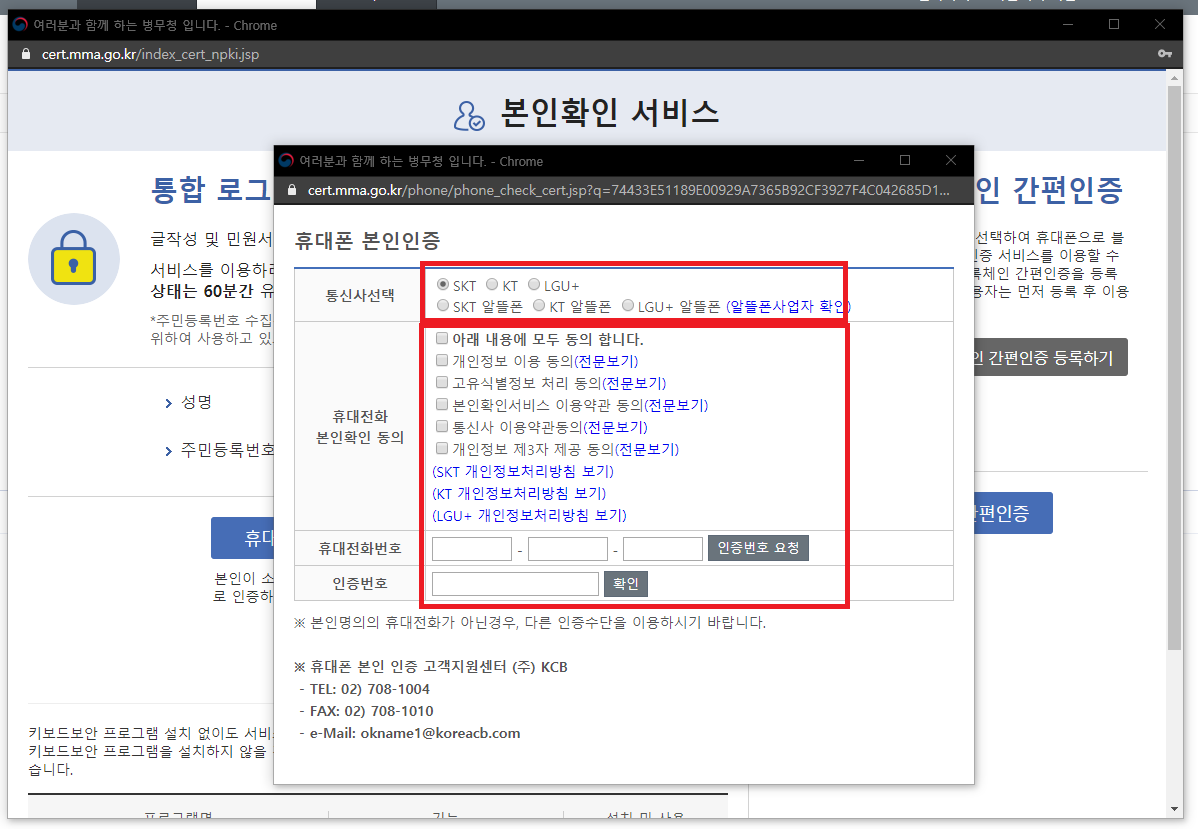Viewport: 1198px width, 829px height.
Task: Select the LGU+ carrier radio button
Action: (x=534, y=285)
